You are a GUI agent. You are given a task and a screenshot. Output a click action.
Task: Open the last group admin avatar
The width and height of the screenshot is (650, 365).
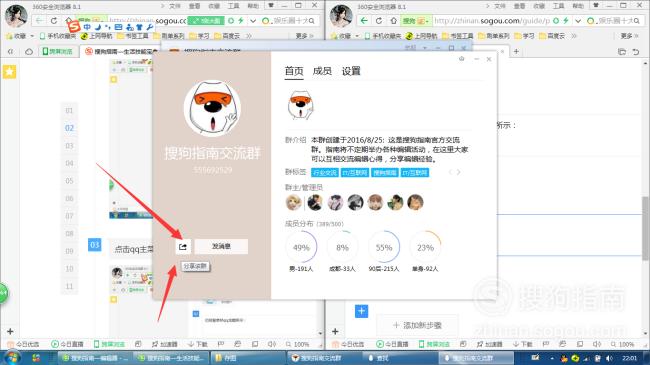click(415, 202)
